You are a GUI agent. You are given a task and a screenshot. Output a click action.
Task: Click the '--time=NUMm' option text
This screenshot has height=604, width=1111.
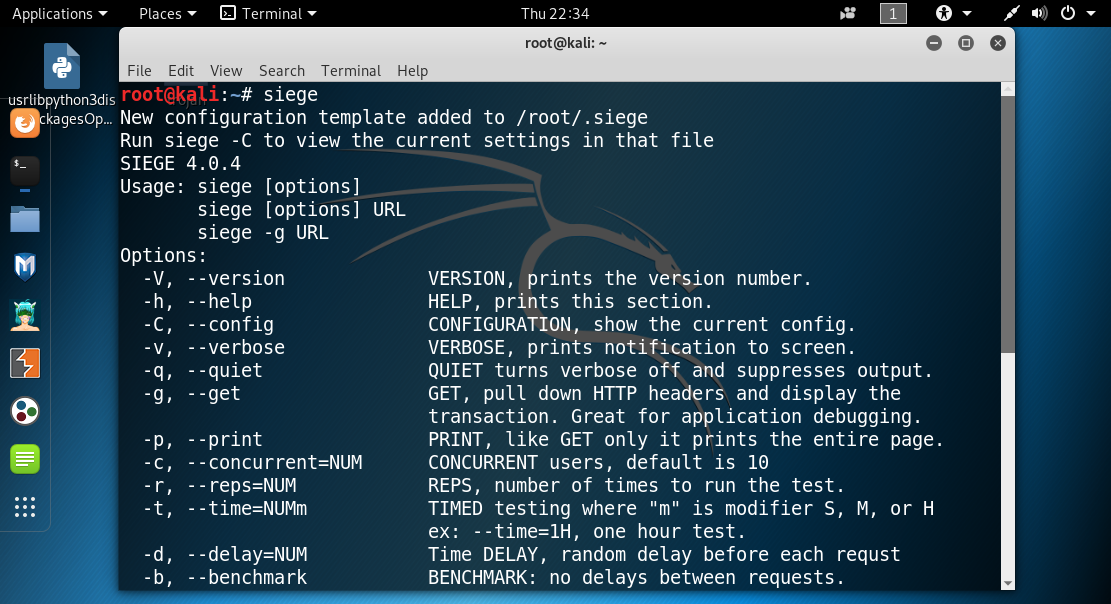247,508
